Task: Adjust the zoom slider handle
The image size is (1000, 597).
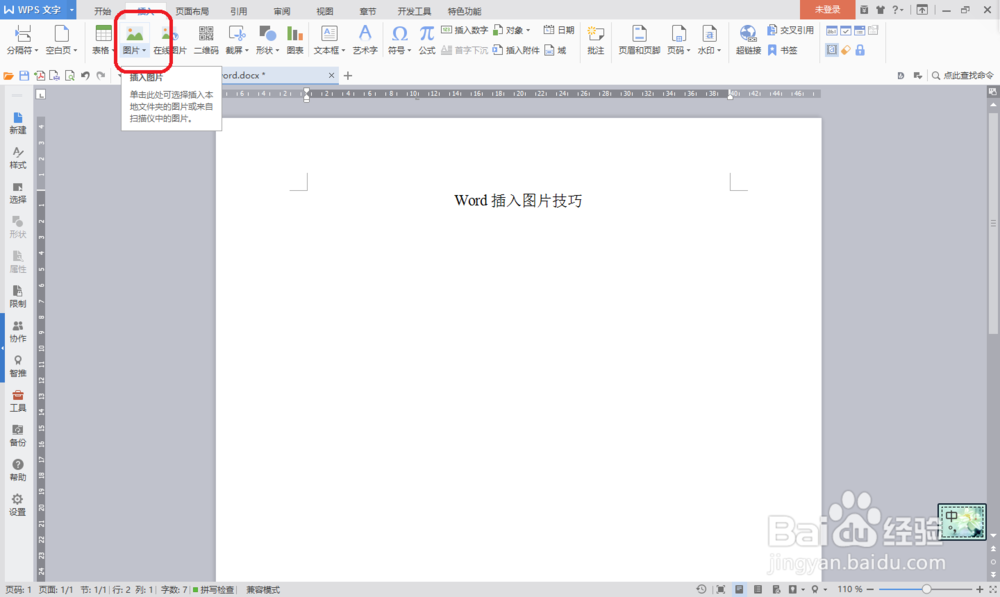Action: [x=926, y=589]
